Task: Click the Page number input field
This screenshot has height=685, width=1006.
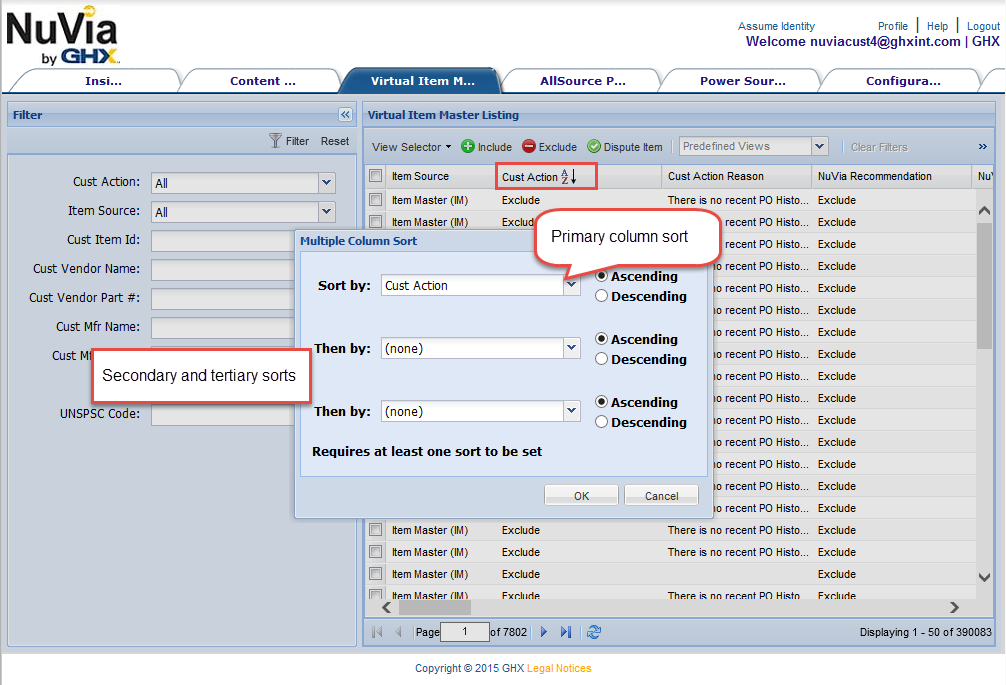Action: pos(465,632)
